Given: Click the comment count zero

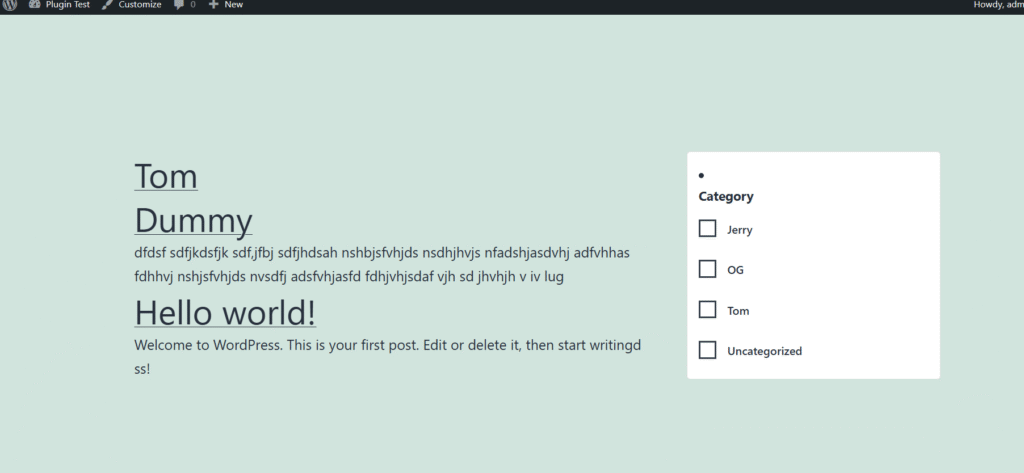Looking at the screenshot, I should 193,5.
